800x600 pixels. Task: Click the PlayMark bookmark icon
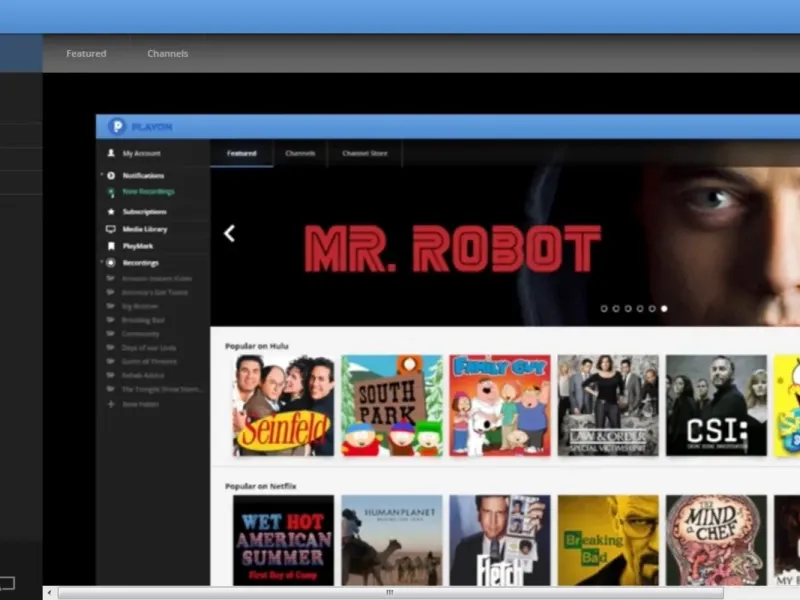tap(111, 246)
